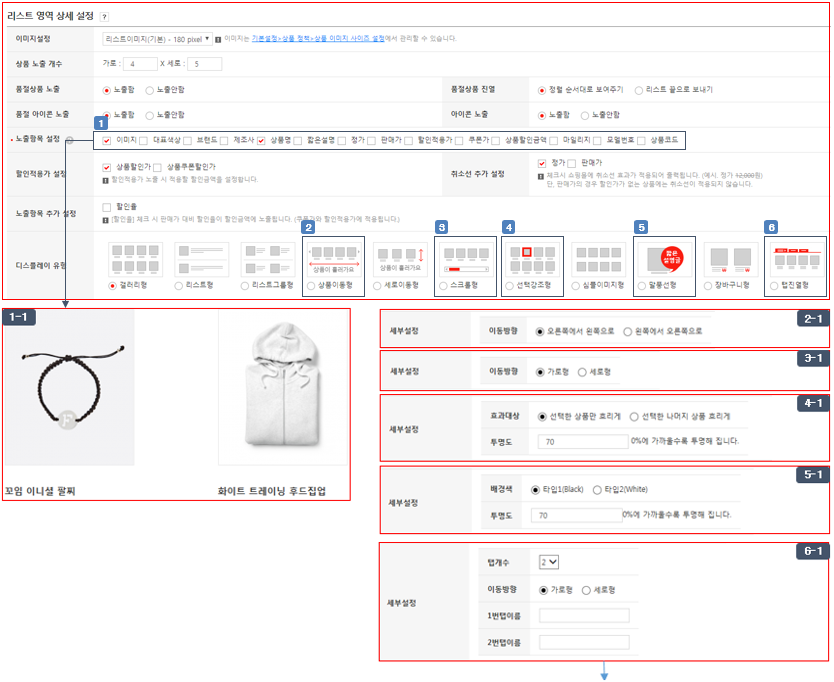Enable the 할인율 checkbox

coord(108,207)
